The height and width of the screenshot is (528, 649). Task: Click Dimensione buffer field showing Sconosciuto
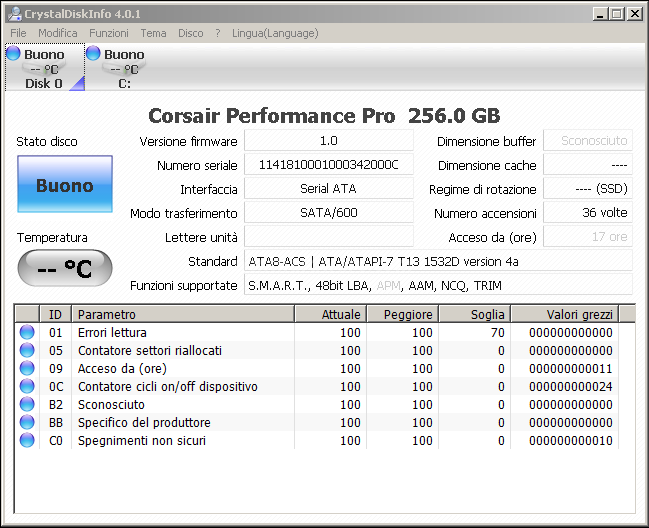pos(588,141)
